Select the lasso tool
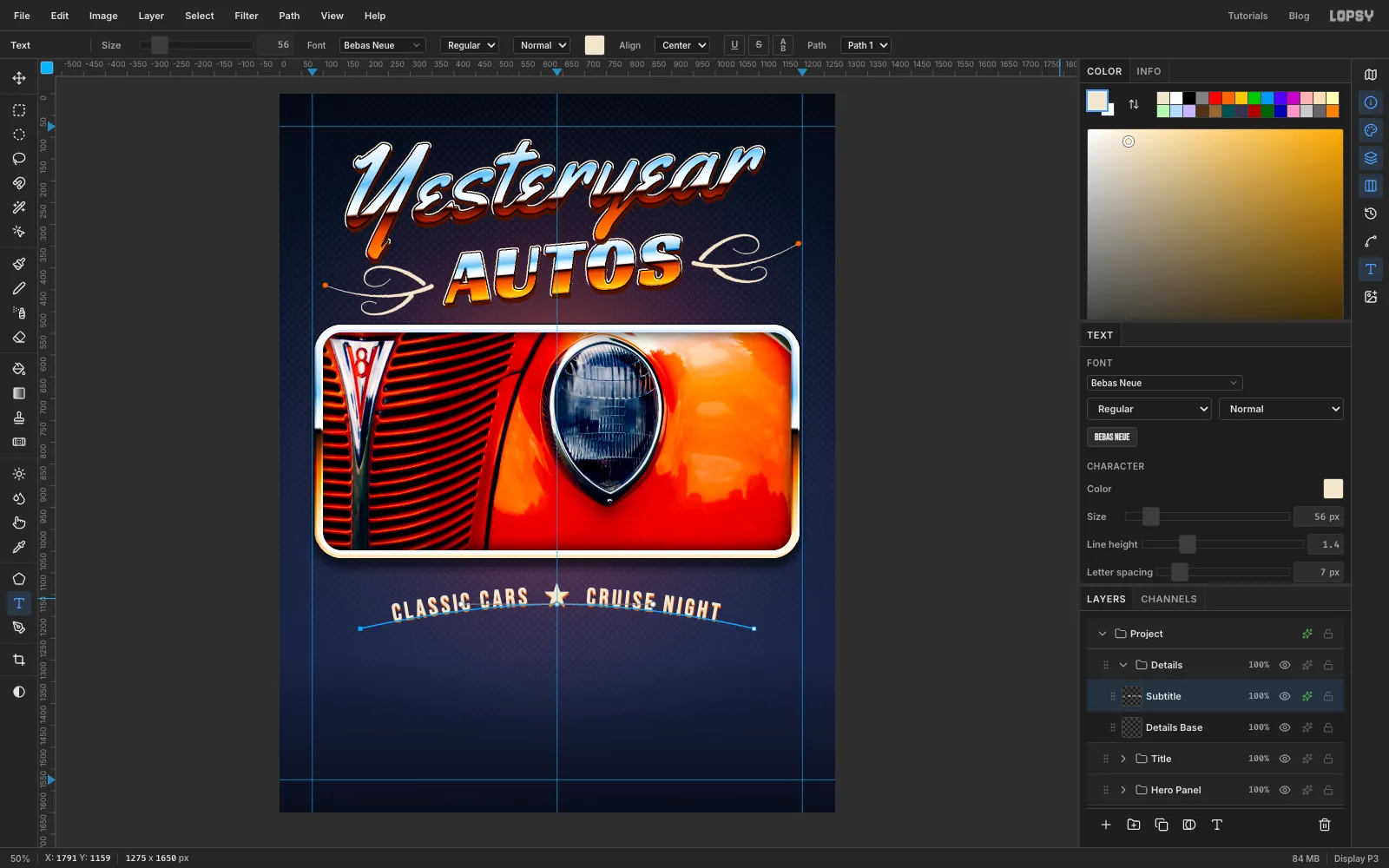The image size is (1389, 868). [x=19, y=159]
